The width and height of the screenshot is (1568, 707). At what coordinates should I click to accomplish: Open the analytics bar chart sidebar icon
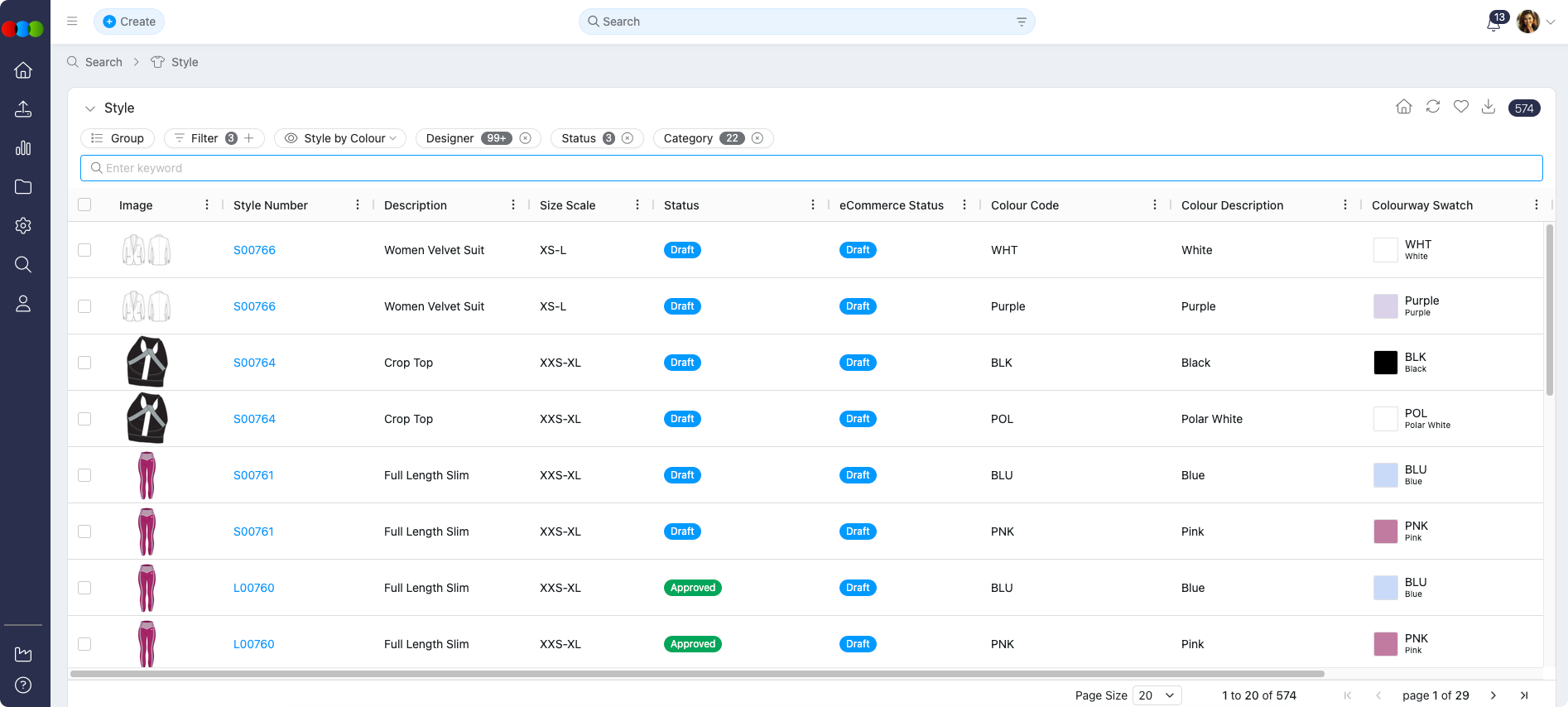23,148
